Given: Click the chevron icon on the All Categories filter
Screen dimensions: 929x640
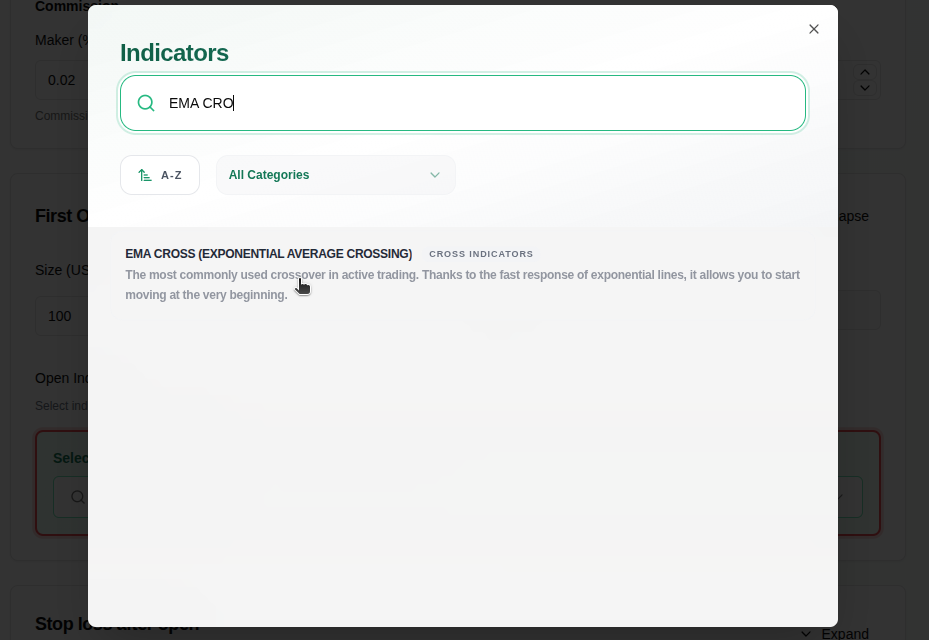Looking at the screenshot, I should [x=435, y=175].
